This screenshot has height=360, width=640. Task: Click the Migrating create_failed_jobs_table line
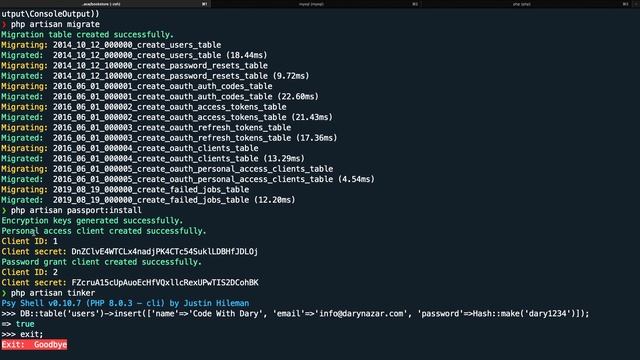[125, 190]
